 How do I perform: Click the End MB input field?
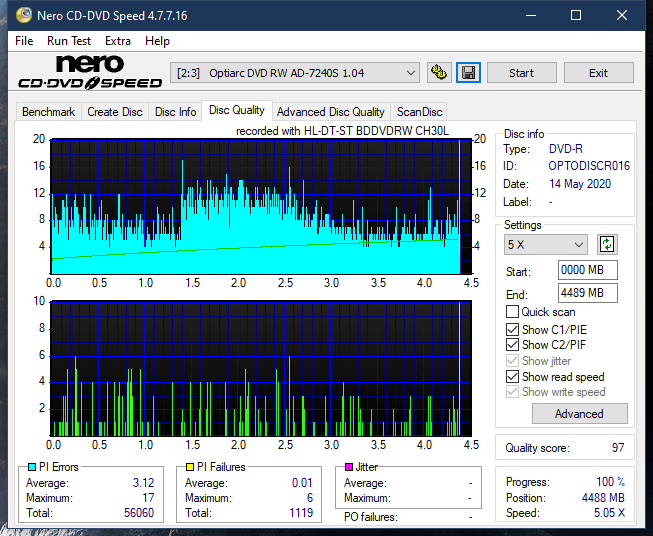tap(587, 293)
